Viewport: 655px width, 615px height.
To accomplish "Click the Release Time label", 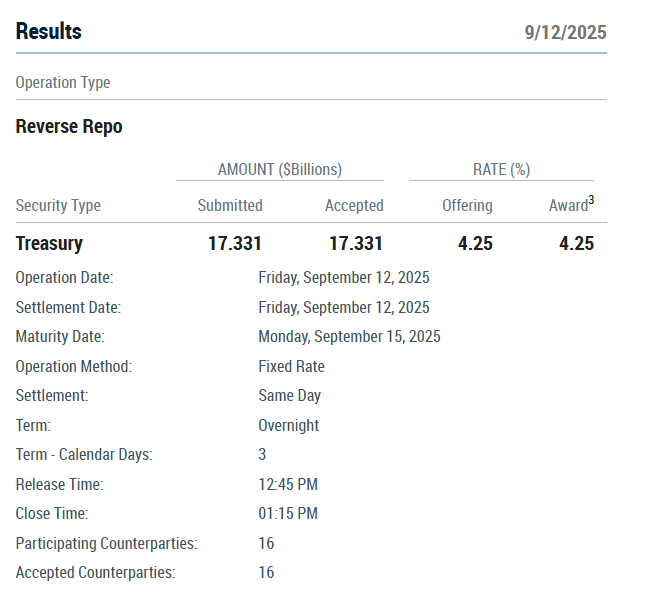I will 60,484.
